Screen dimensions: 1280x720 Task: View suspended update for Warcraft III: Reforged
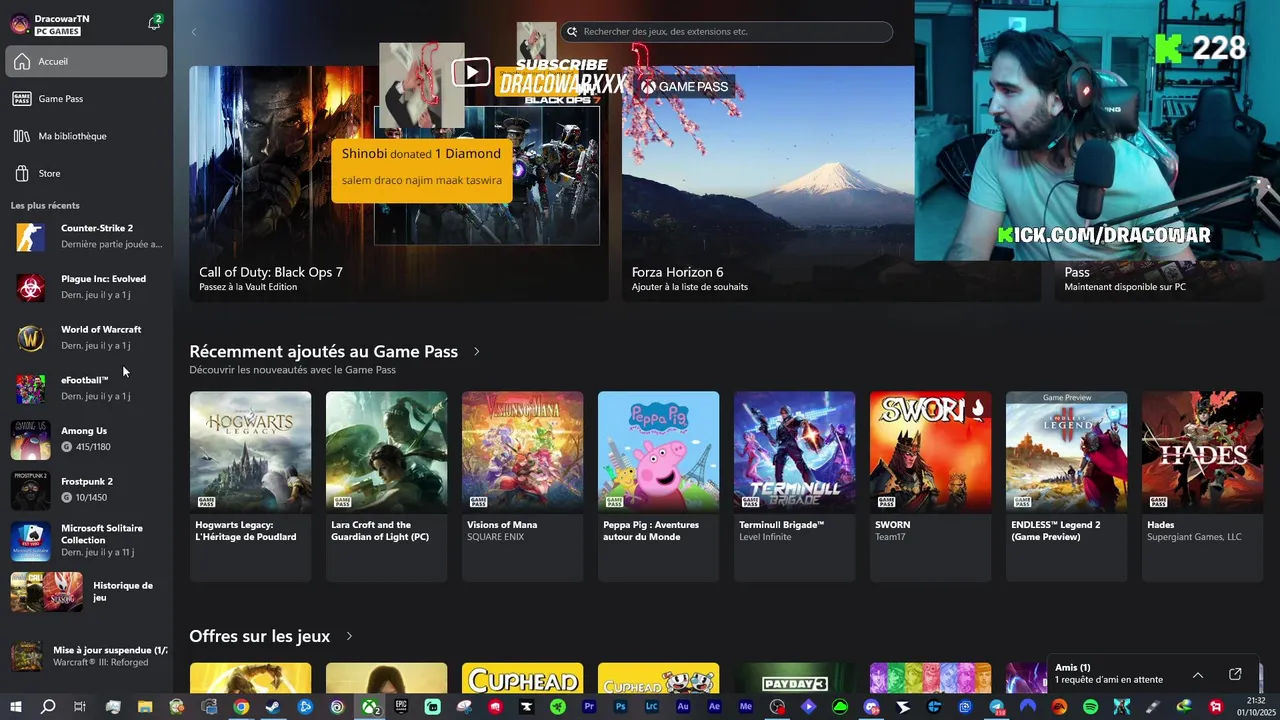click(86, 656)
